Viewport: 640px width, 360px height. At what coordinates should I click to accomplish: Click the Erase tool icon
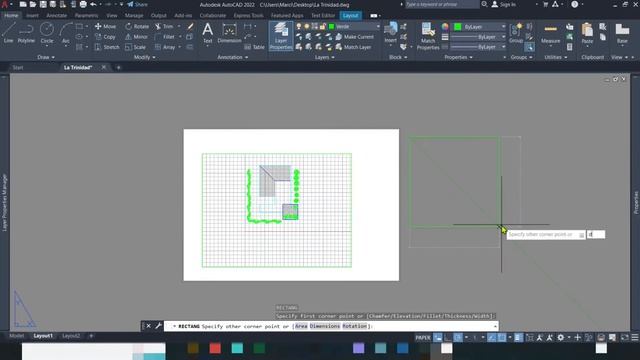click(190, 26)
